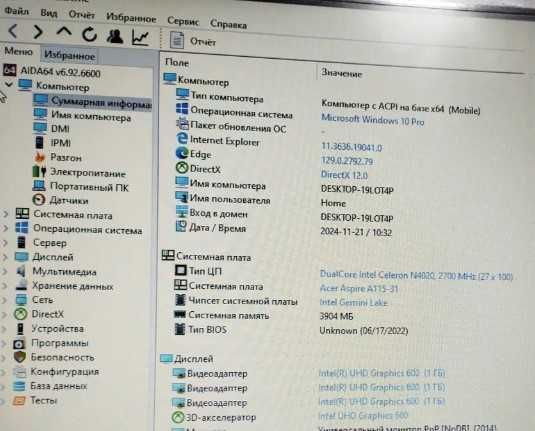Click the Отчёт report button
535x431 pixels.
tap(193, 41)
